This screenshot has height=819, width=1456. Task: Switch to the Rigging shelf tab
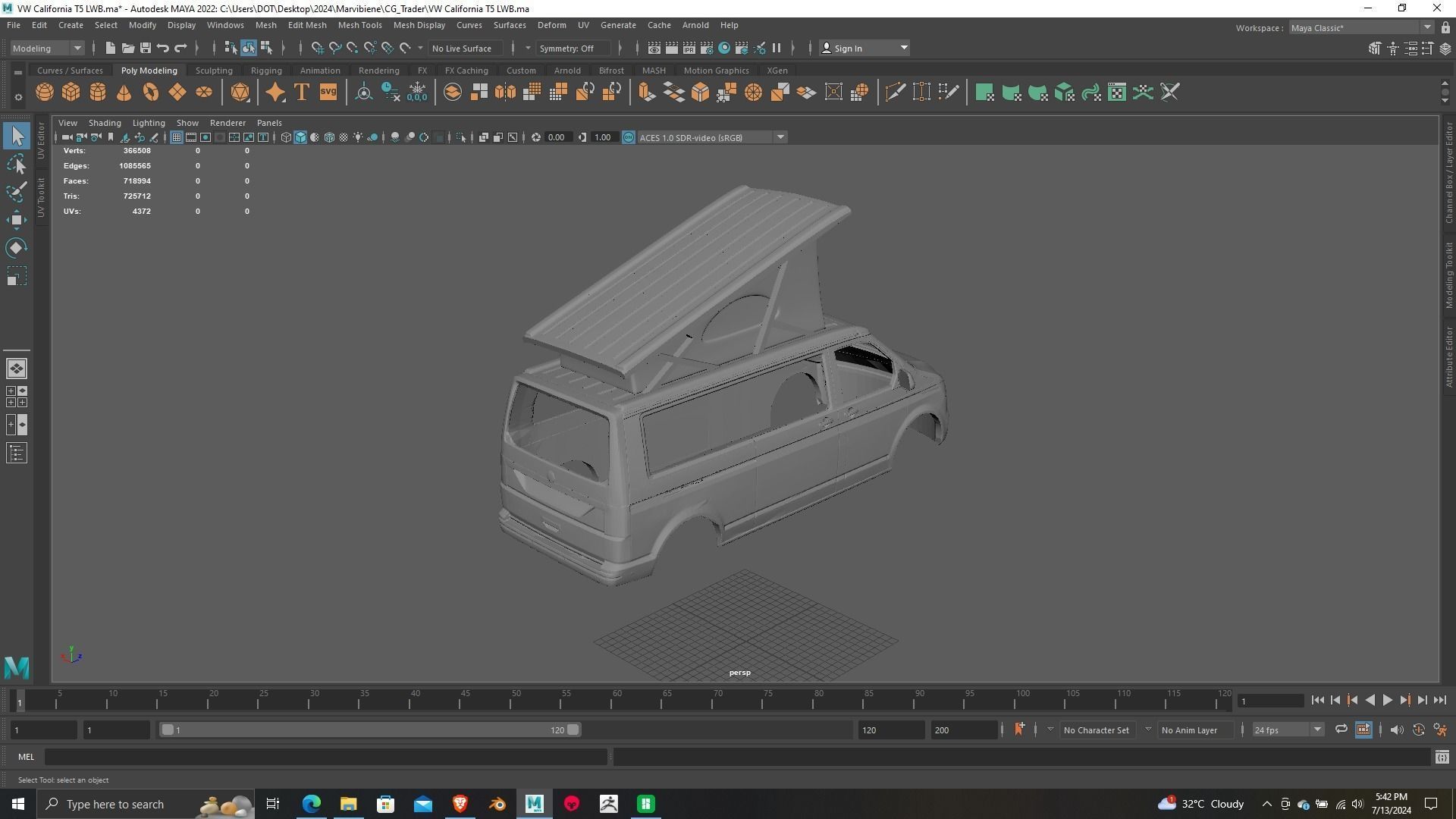coord(265,71)
